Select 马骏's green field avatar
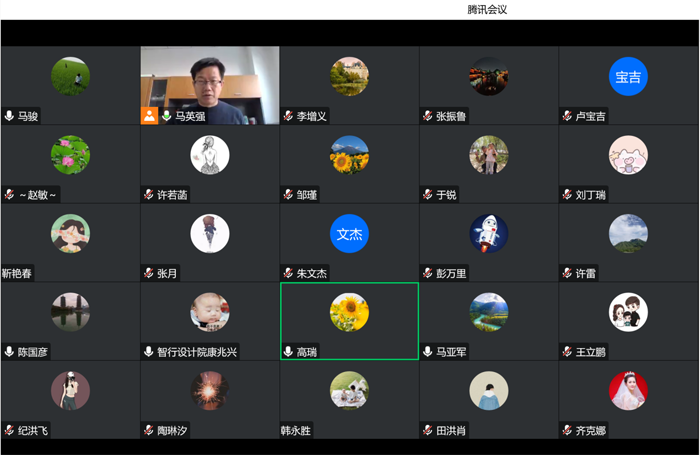700x455 pixels. (71, 76)
